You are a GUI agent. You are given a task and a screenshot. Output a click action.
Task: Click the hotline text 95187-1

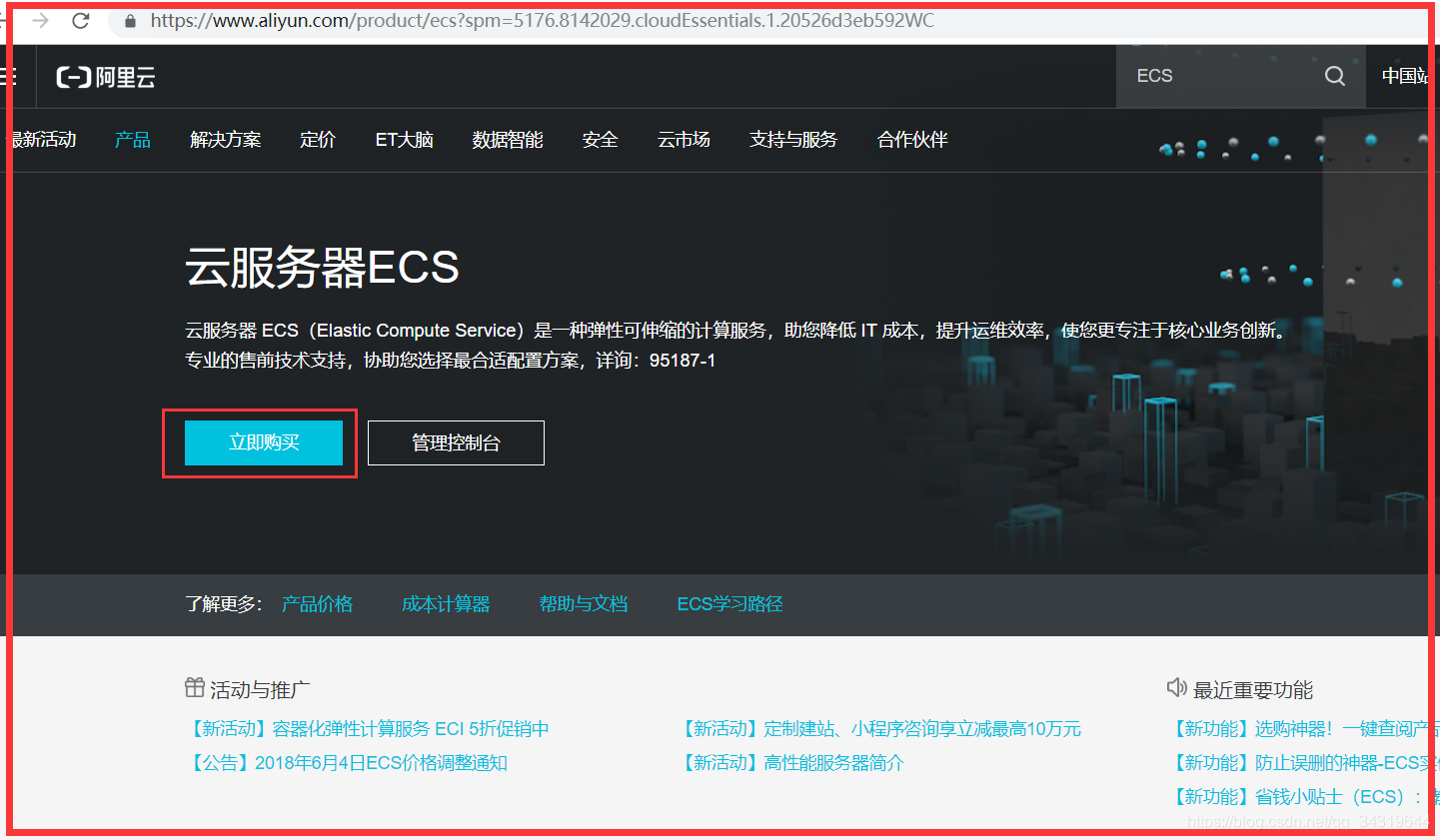(683, 361)
